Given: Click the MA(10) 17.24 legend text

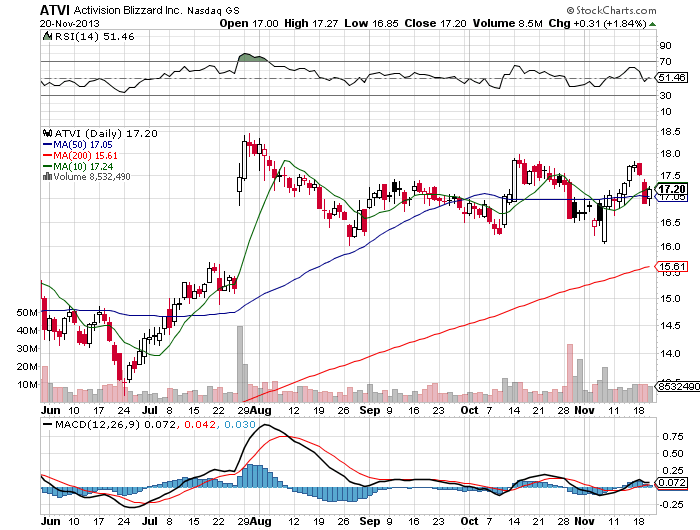Looking at the screenshot, I should coord(83,167).
